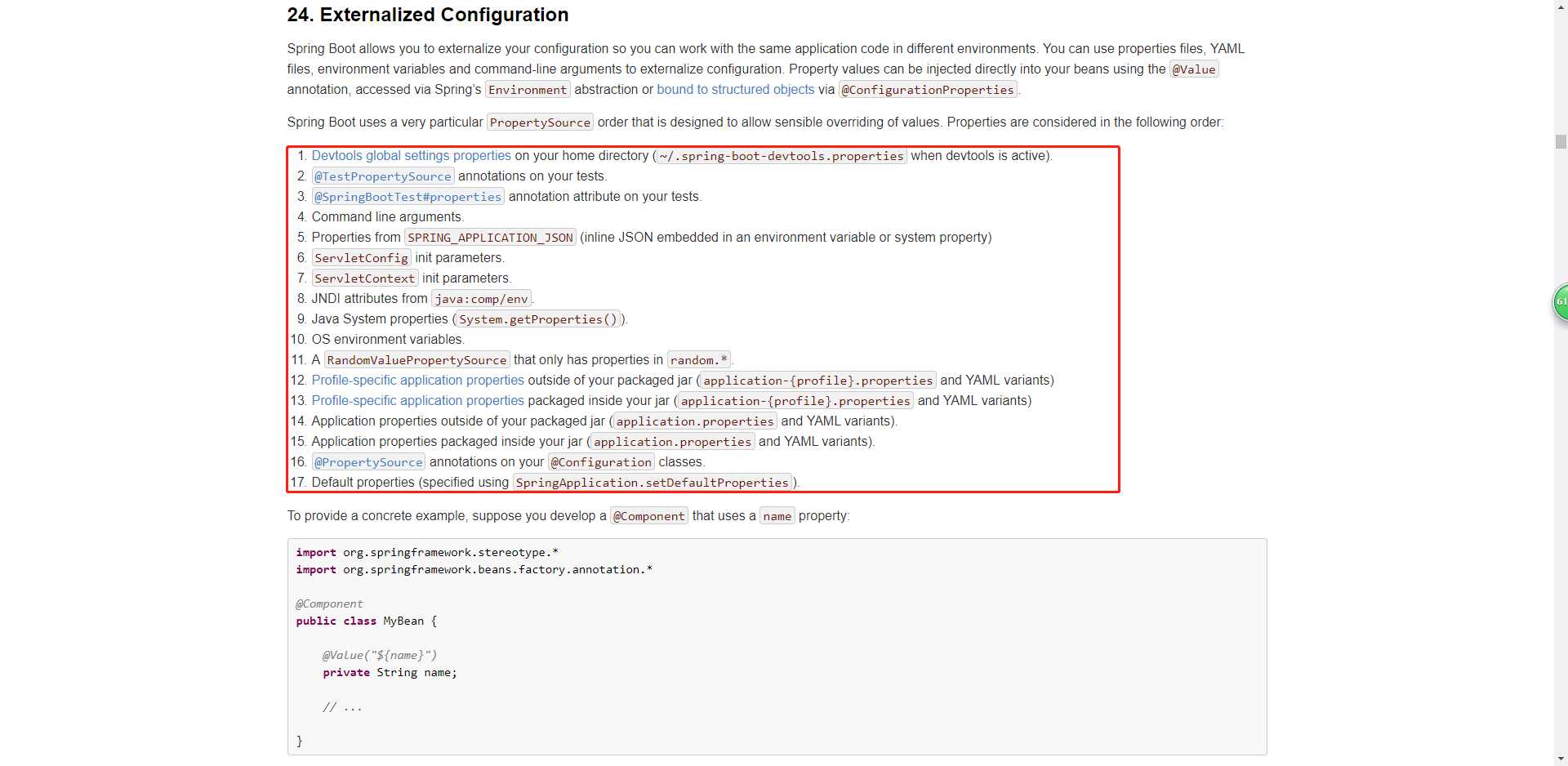Follow the @SpringBootTest#properties link

coord(408,197)
